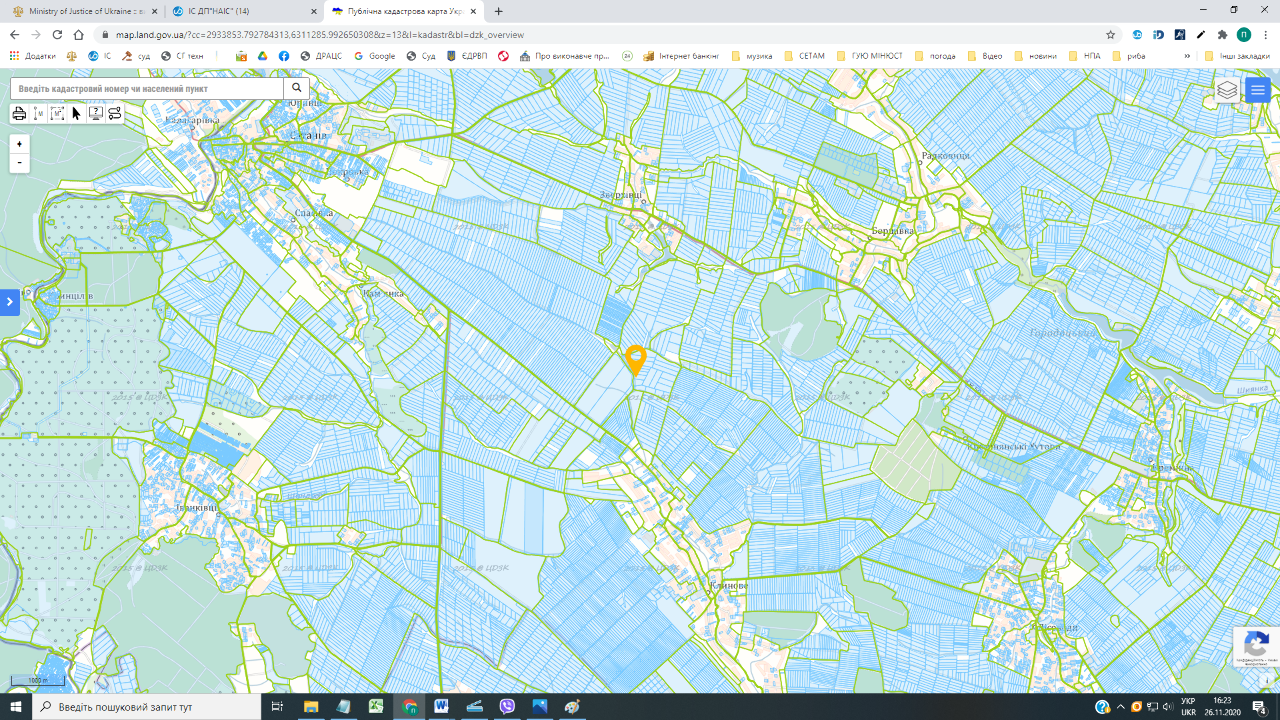Open the Додатки apps bookmark
Image resolution: width=1280 pixels, height=720 pixels.
[33, 56]
